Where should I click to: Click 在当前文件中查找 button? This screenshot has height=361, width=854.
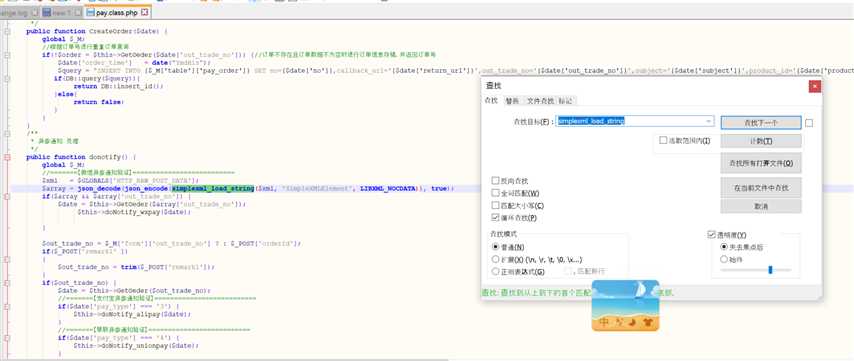pyautogui.click(x=761, y=188)
